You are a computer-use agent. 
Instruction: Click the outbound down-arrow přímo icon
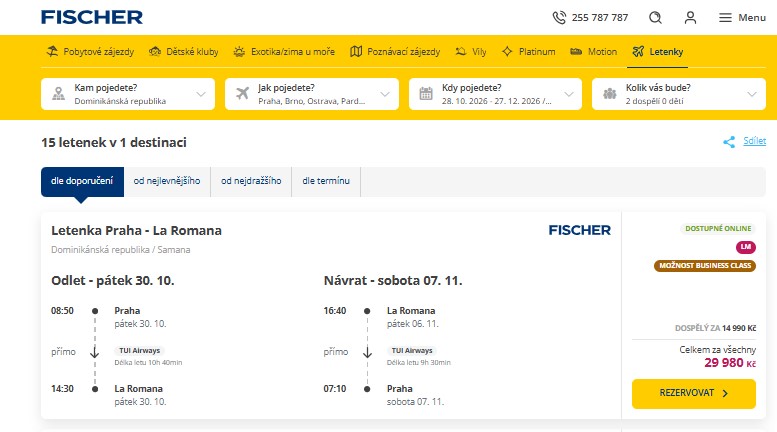95,352
